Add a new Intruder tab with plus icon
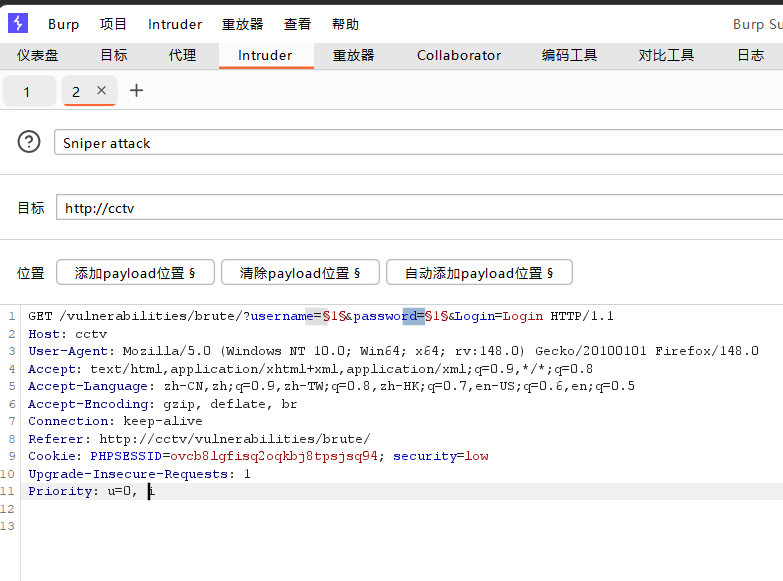The height and width of the screenshot is (581, 783). tap(136, 90)
